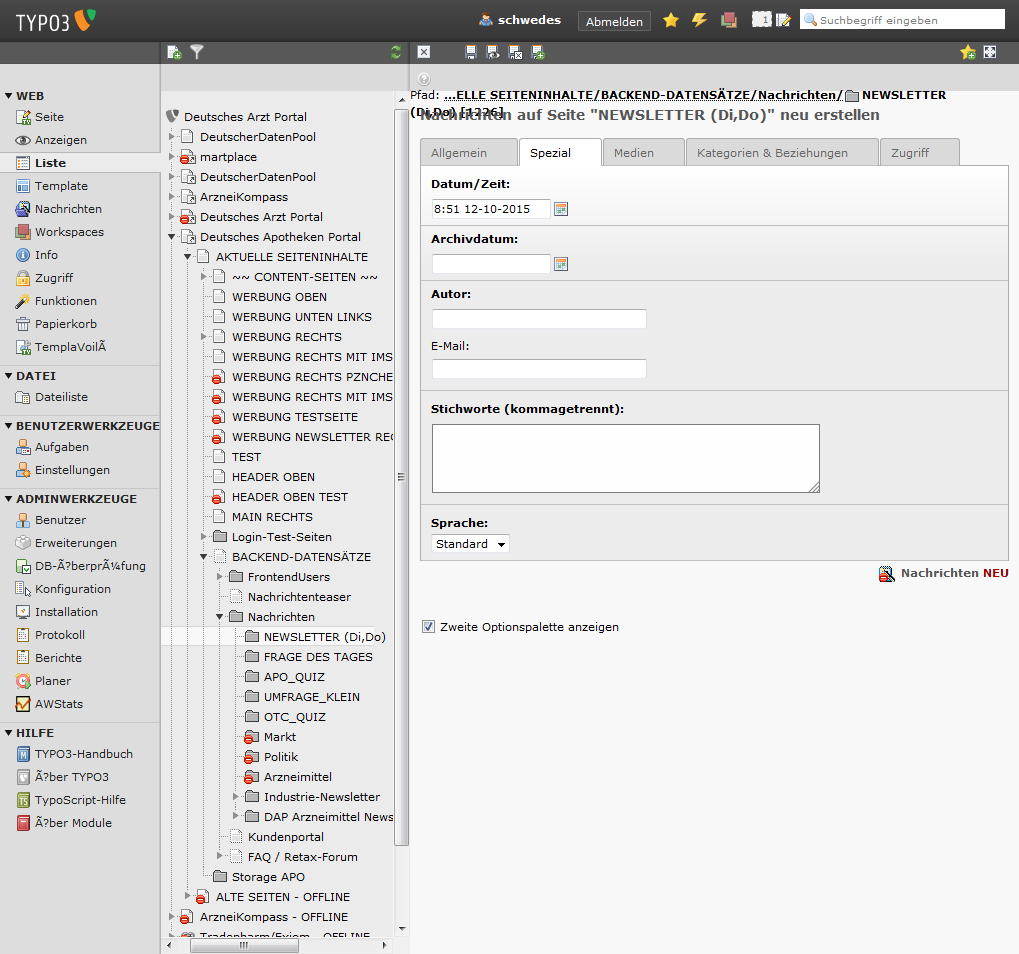Click the Abmelden button
This screenshot has height=954, width=1019.
tap(614, 21)
